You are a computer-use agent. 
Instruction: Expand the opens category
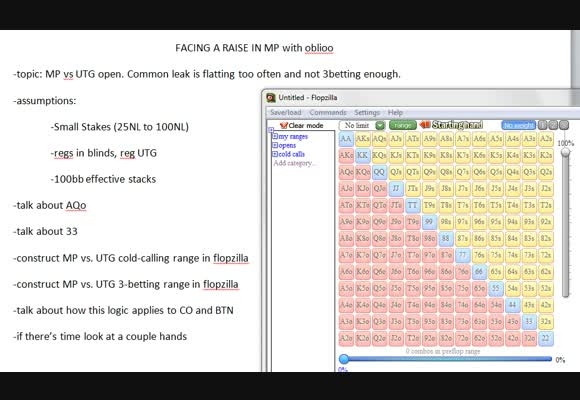click(x=275, y=145)
